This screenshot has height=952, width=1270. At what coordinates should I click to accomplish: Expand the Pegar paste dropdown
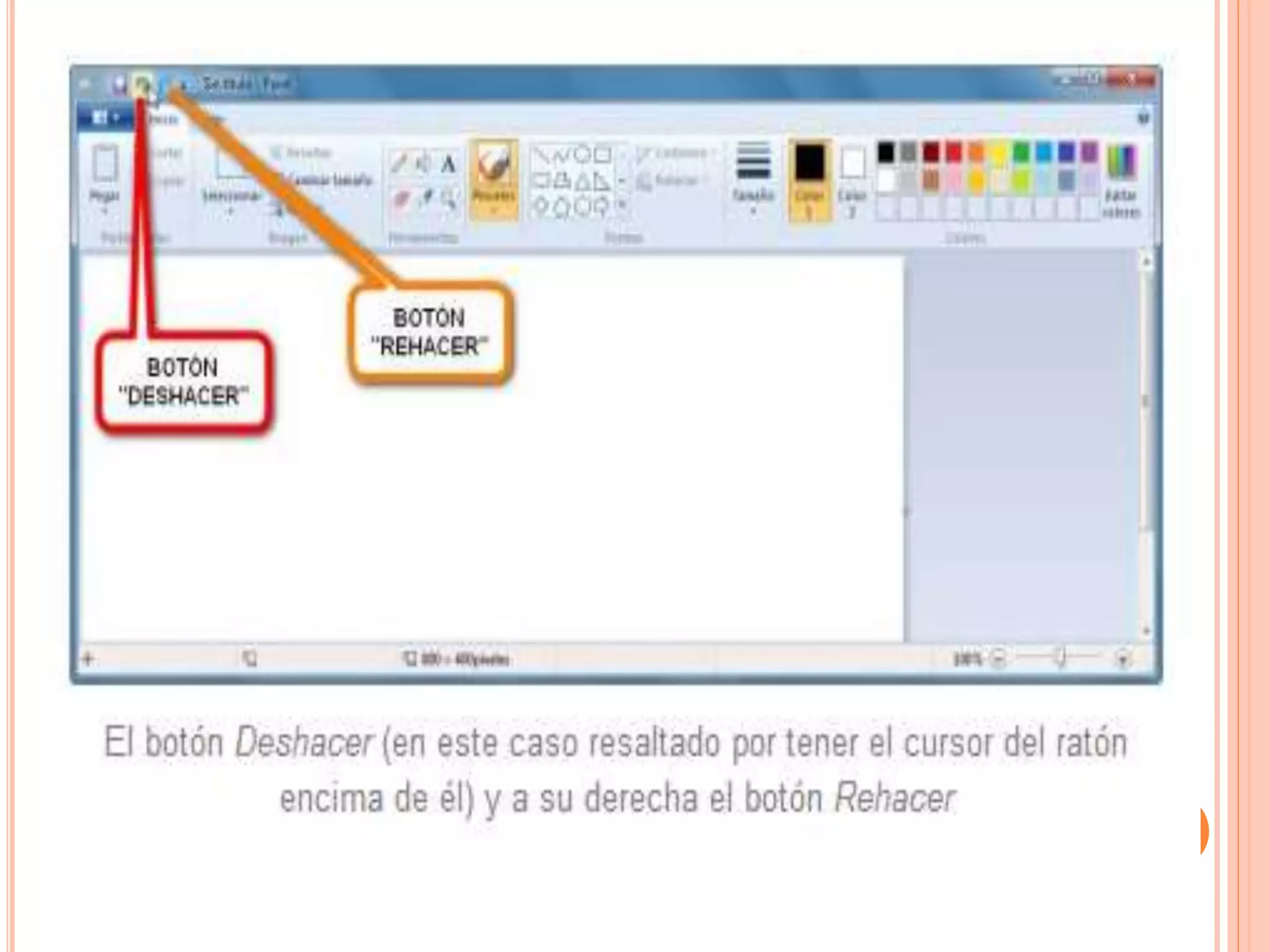click(x=104, y=205)
